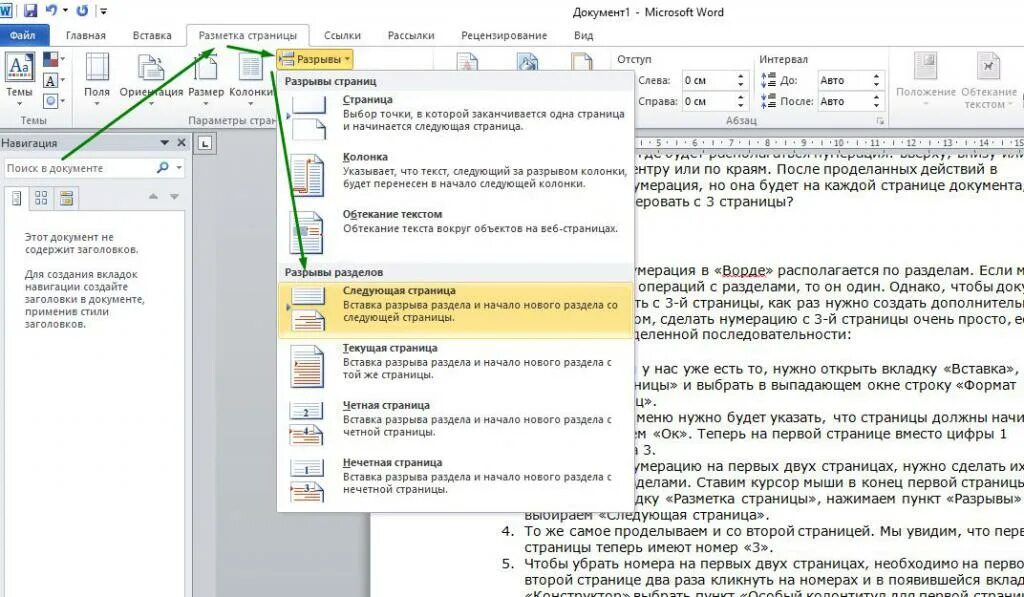Open the Undo history dropdown arrow
Image resolution: width=1024 pixels, height=597 pixels.
65,11
